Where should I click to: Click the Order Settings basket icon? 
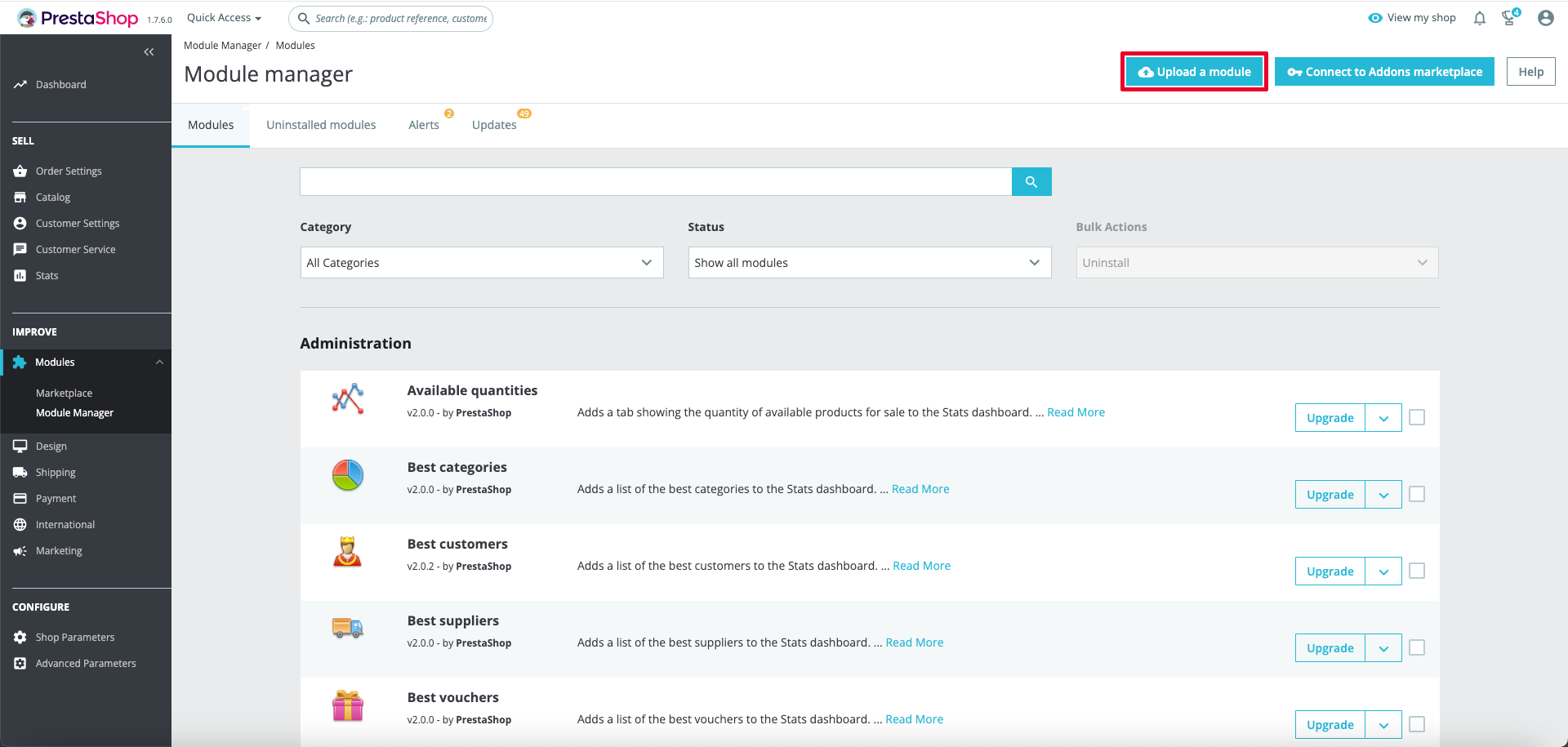pyautogui.click(x=20, y=171)
